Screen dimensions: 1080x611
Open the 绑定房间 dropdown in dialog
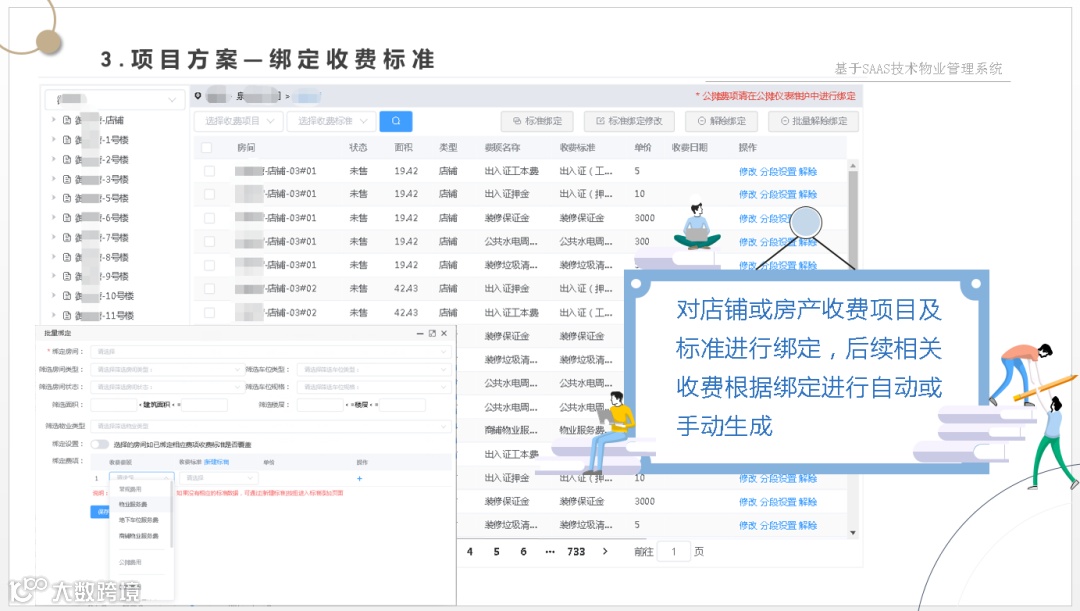point(271,351)
